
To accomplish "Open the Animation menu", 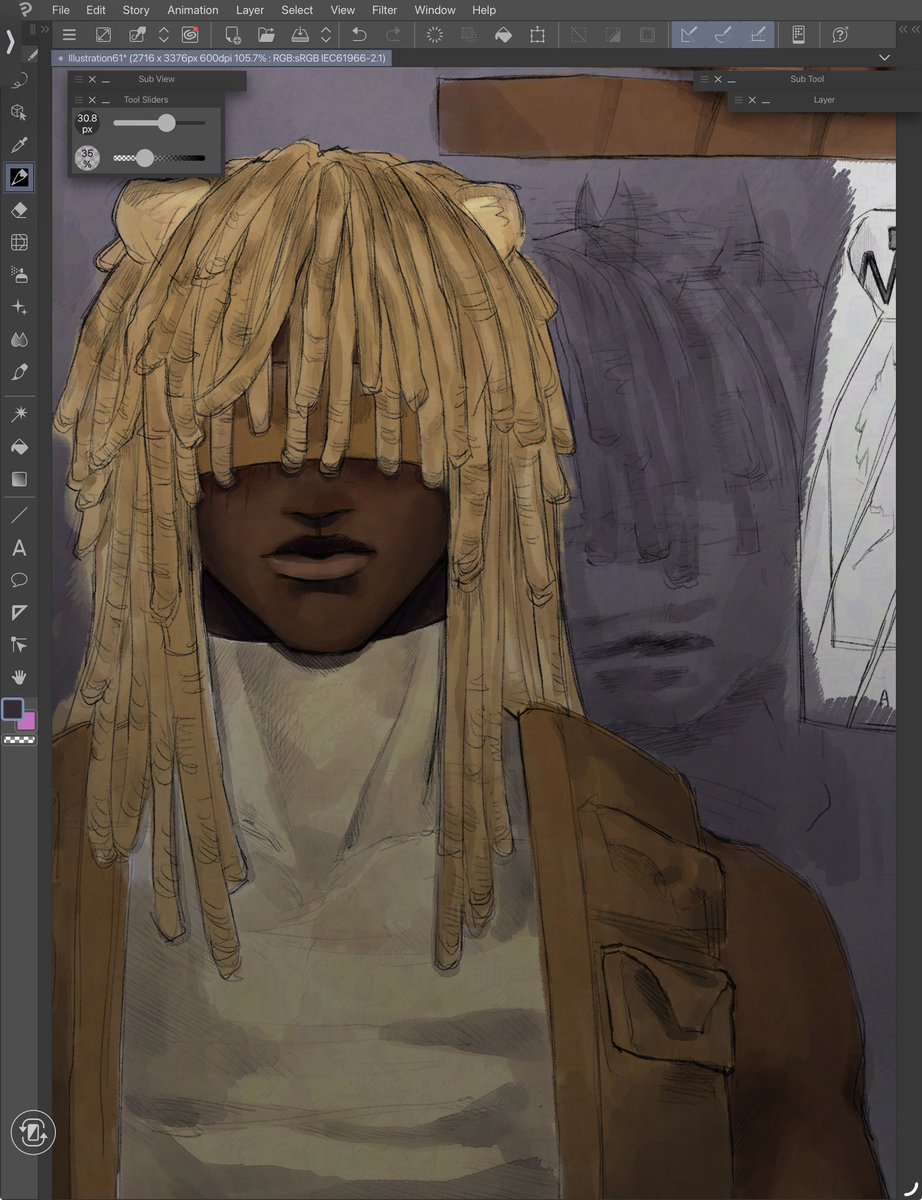I will 193,10.
